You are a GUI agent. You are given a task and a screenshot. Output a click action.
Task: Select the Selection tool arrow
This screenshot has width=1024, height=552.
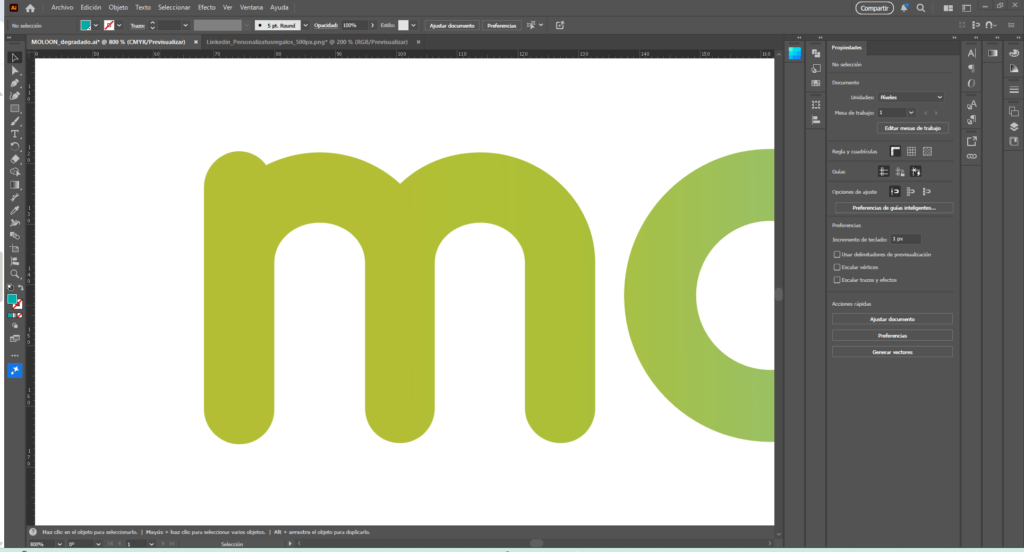tap(14, 58)
